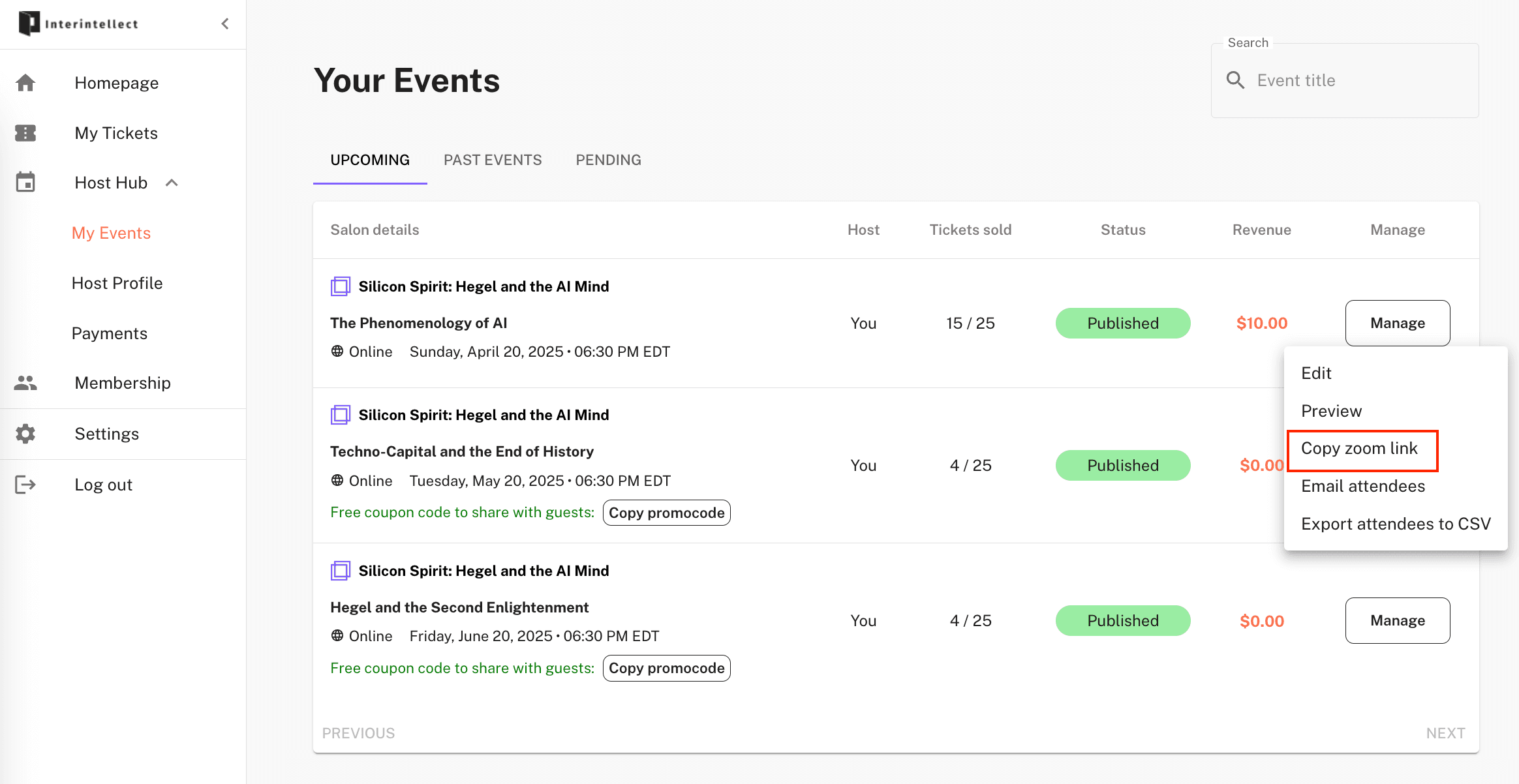Viewport: 1519px width, 784px height.
Task: Click Techno-Capital and the End of History title
Action: click(462, 451)
